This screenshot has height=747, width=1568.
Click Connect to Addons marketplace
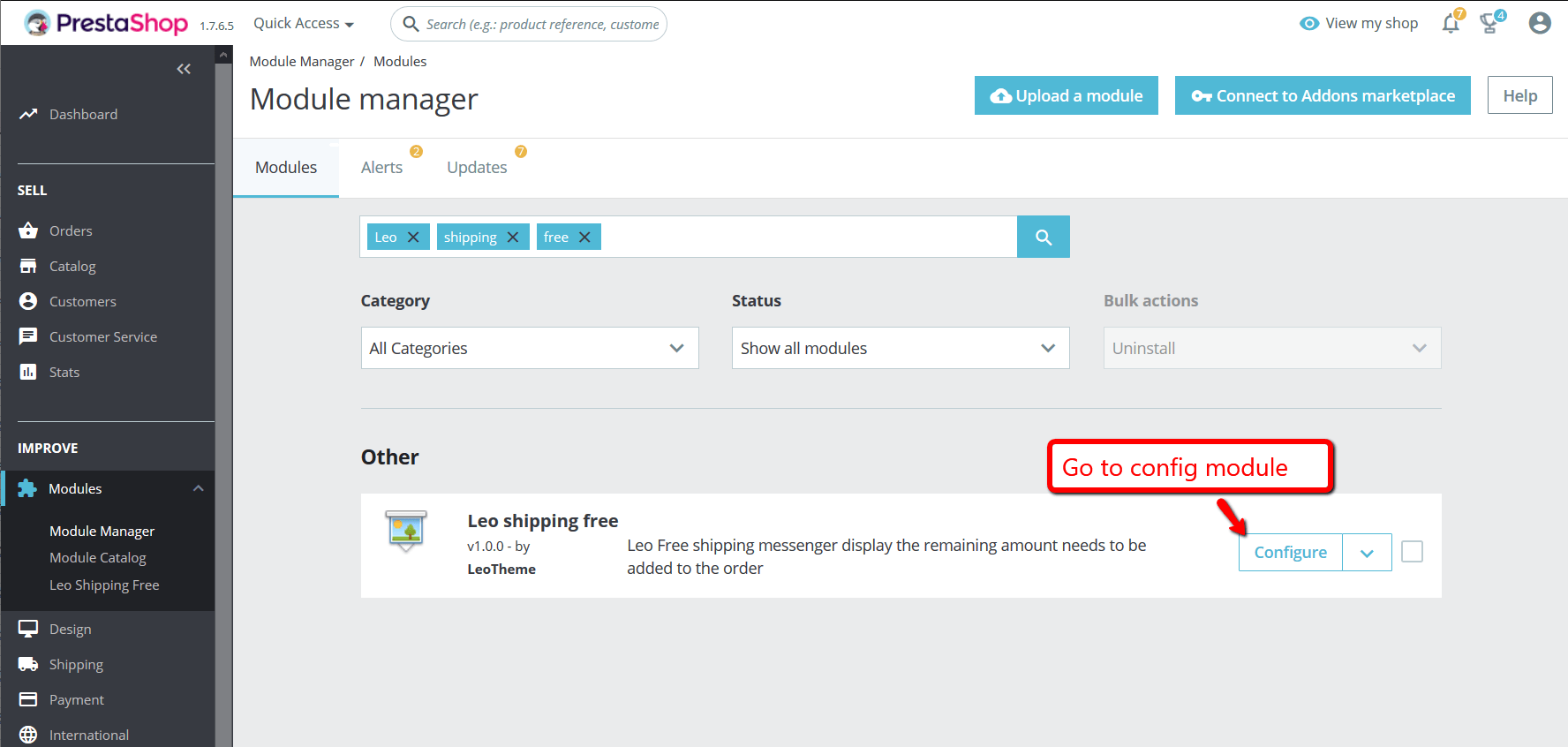(x=1323, y=95)
